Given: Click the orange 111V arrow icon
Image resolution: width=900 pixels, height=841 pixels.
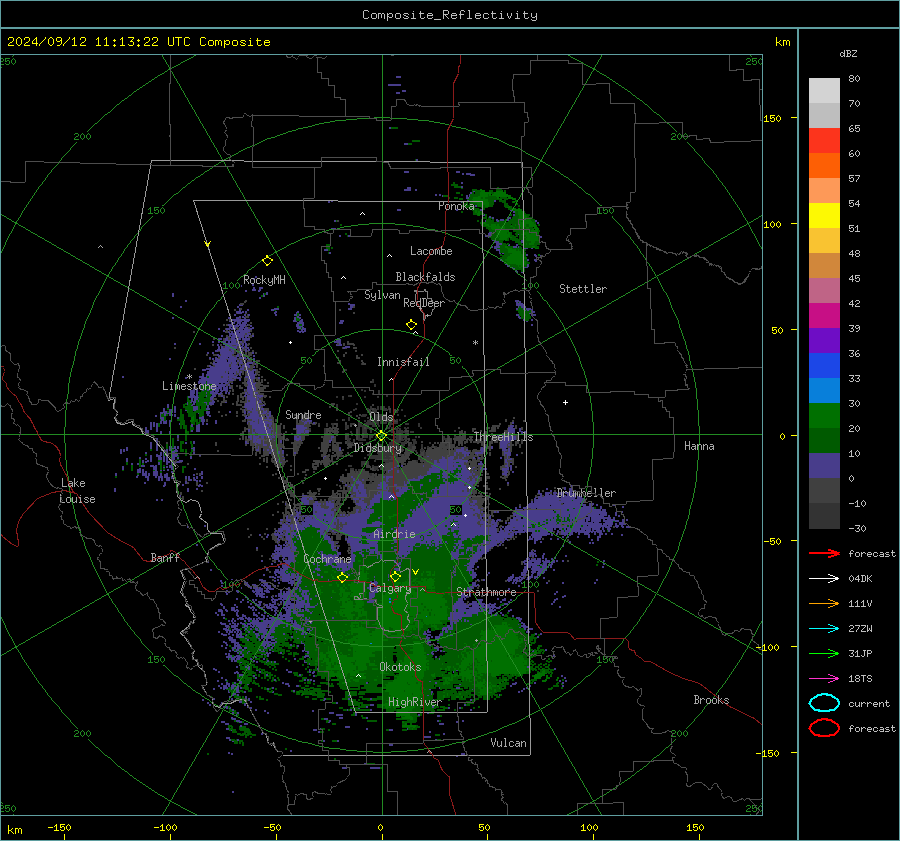Looking at the screenshot, I should click(x=824, y=603).
